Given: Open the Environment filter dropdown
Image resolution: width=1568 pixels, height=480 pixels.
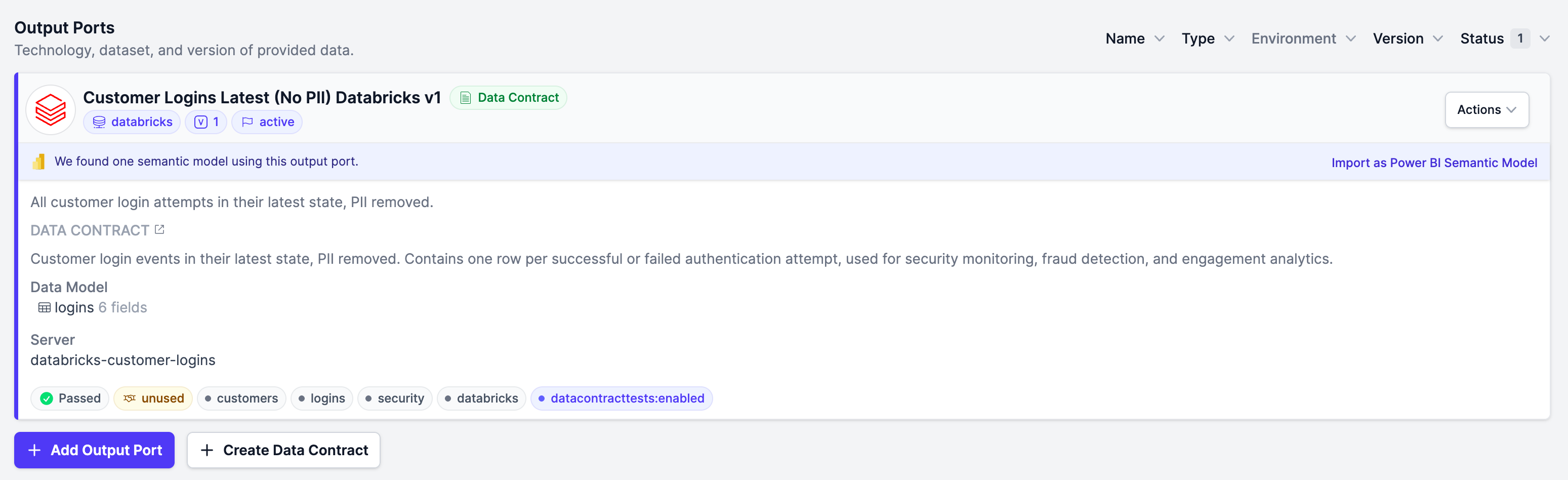Looking at the screenshot, I should 1303,38.
